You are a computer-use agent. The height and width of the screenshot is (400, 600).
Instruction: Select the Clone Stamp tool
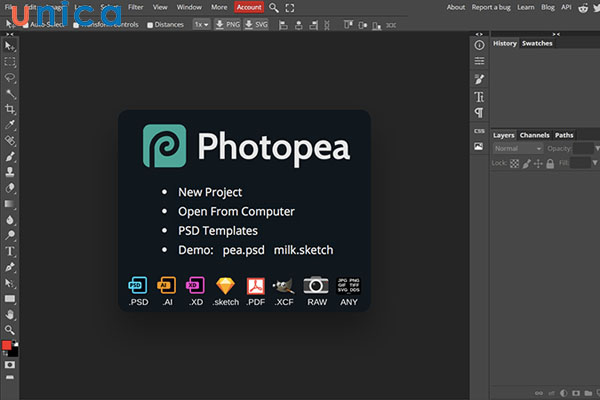point(10,172)
